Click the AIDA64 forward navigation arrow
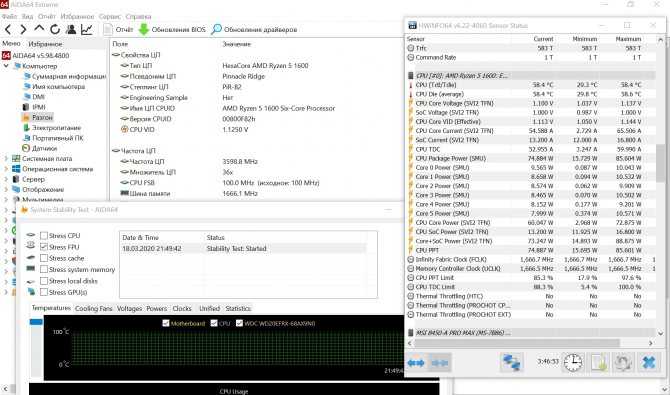 [x=23, y=29]
